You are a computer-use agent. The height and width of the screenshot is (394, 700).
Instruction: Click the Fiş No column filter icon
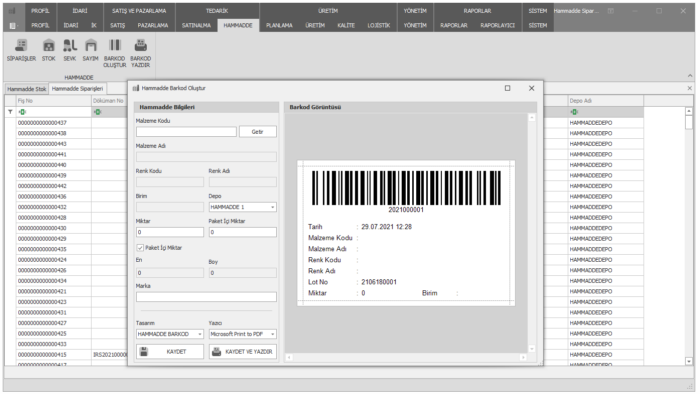click(22, 112)
